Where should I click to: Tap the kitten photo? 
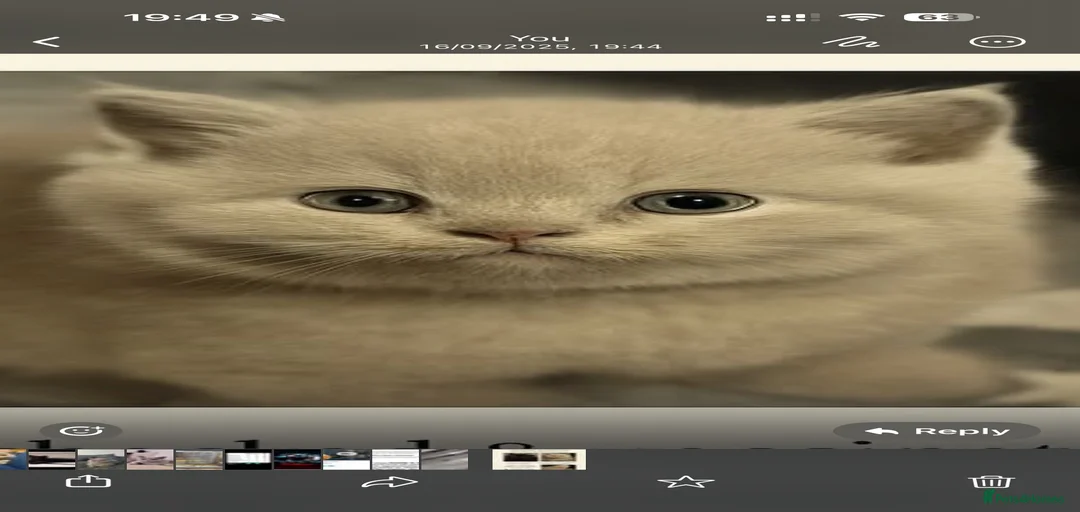(540, 238)
